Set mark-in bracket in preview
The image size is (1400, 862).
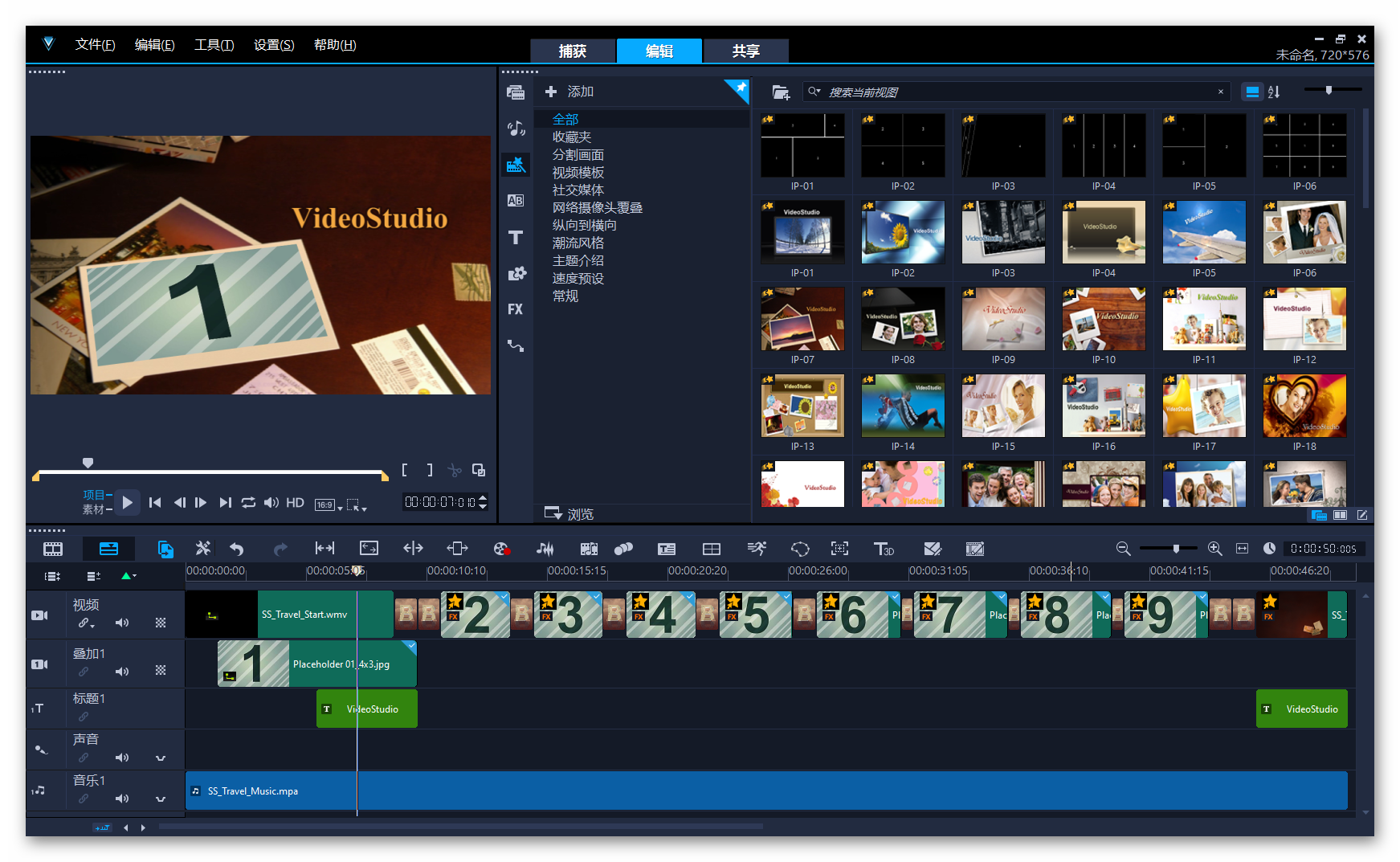(405, 470)
